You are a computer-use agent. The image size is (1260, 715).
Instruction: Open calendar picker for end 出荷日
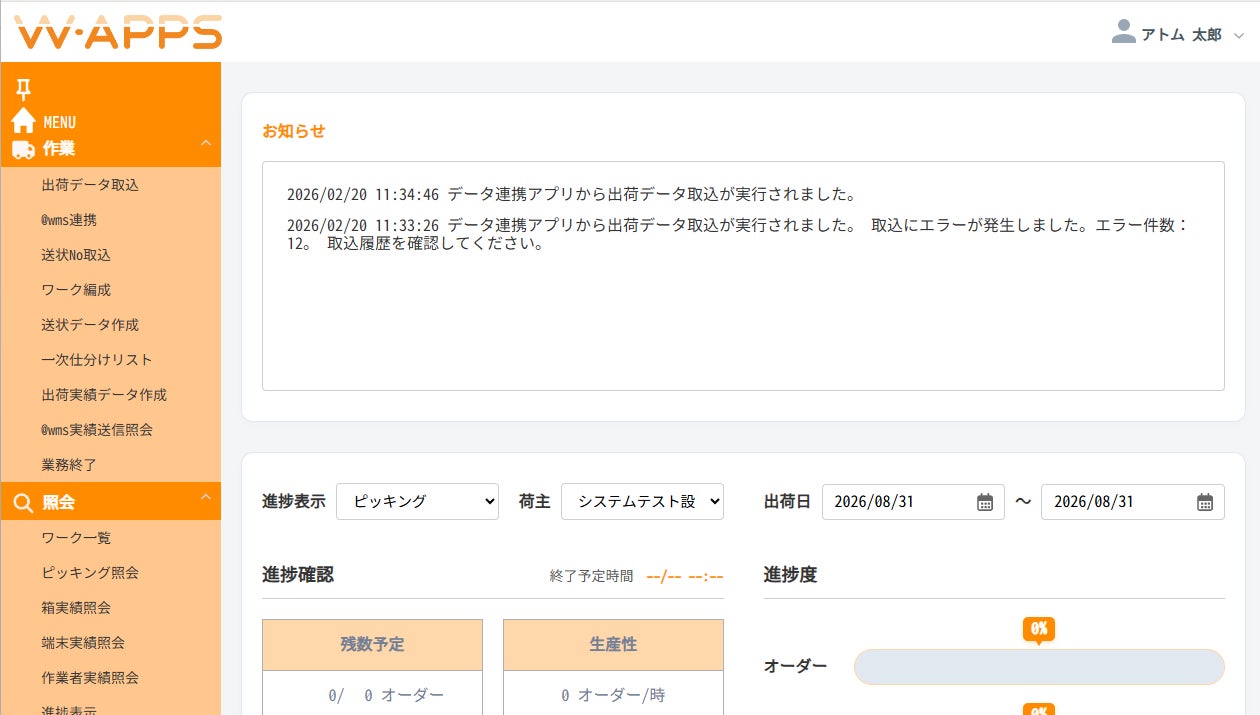pos(1204,502)
